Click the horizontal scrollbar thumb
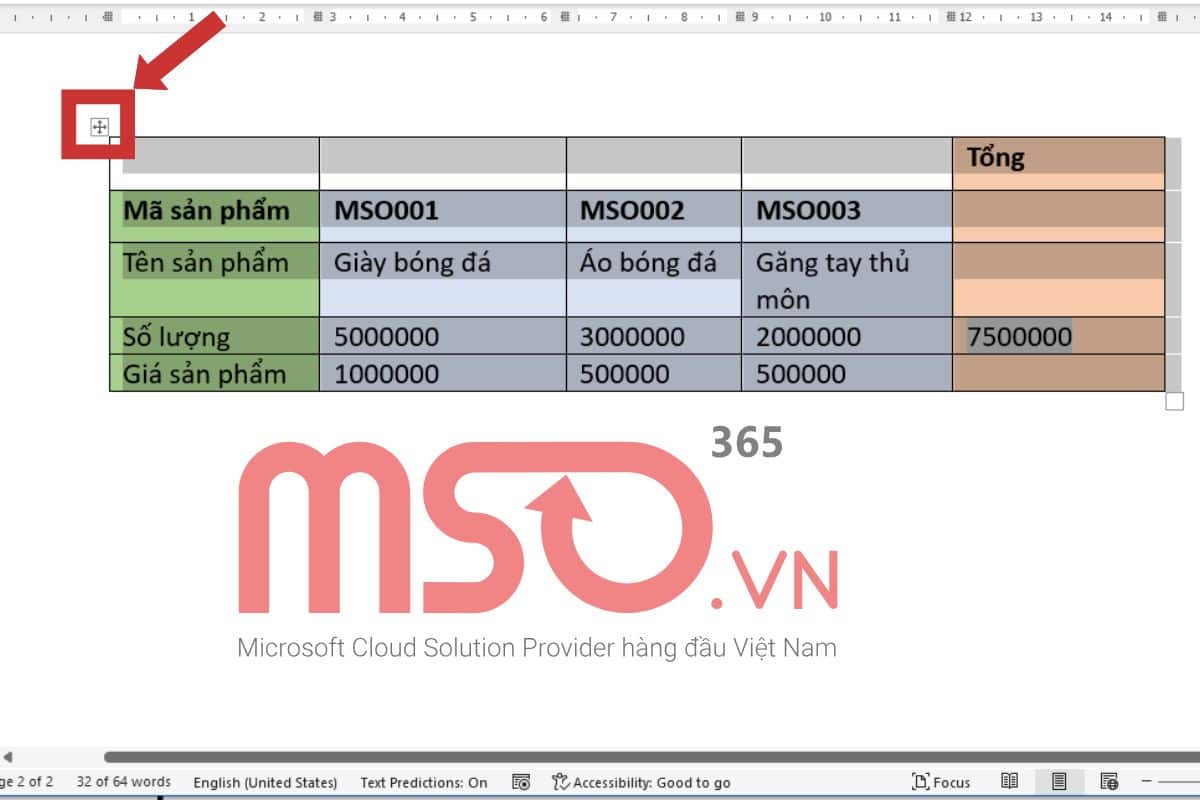The height and width of the screenshot is (800, 1200). point(651,757)
